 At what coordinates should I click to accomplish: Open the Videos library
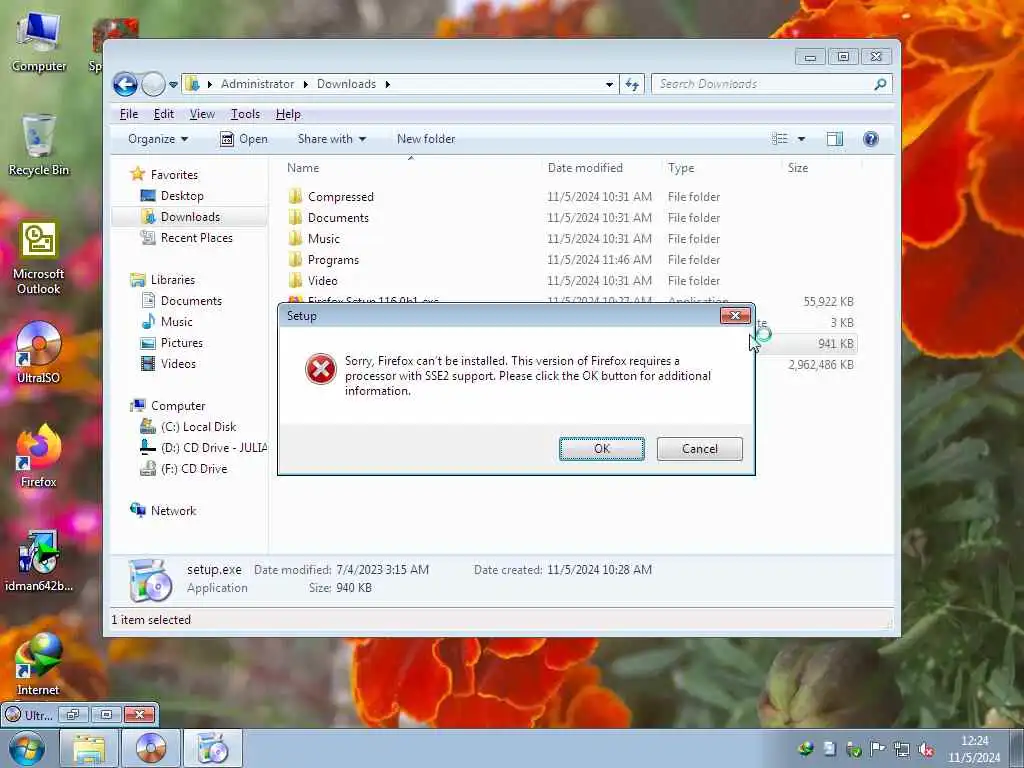(x=168, y=364)
